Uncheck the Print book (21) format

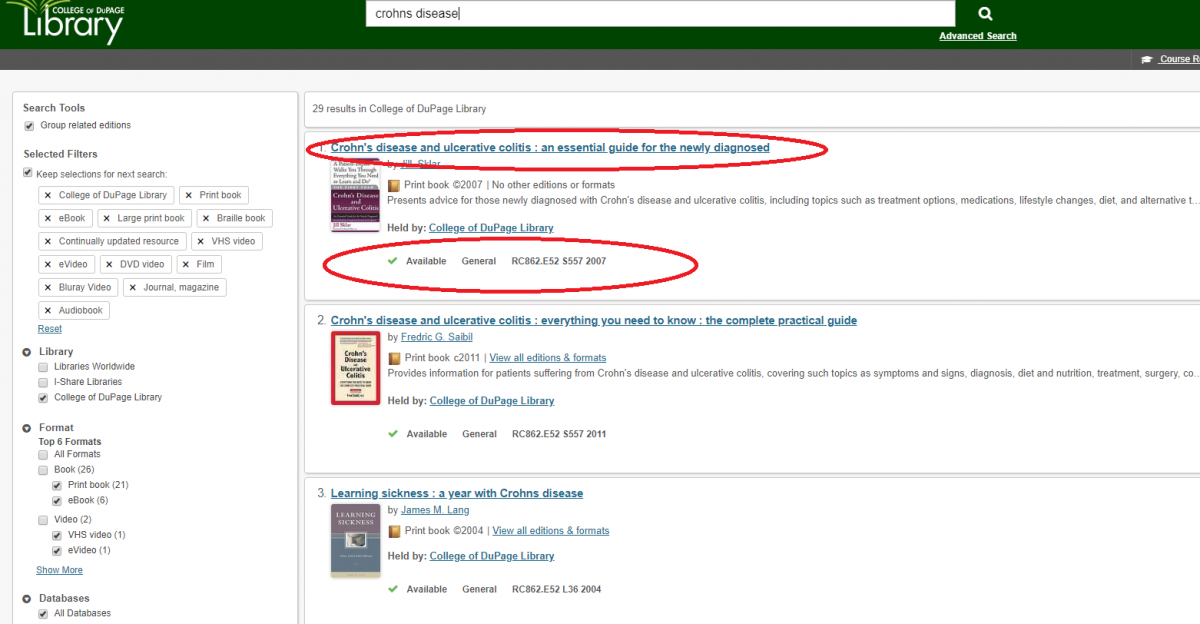point(57,485)
